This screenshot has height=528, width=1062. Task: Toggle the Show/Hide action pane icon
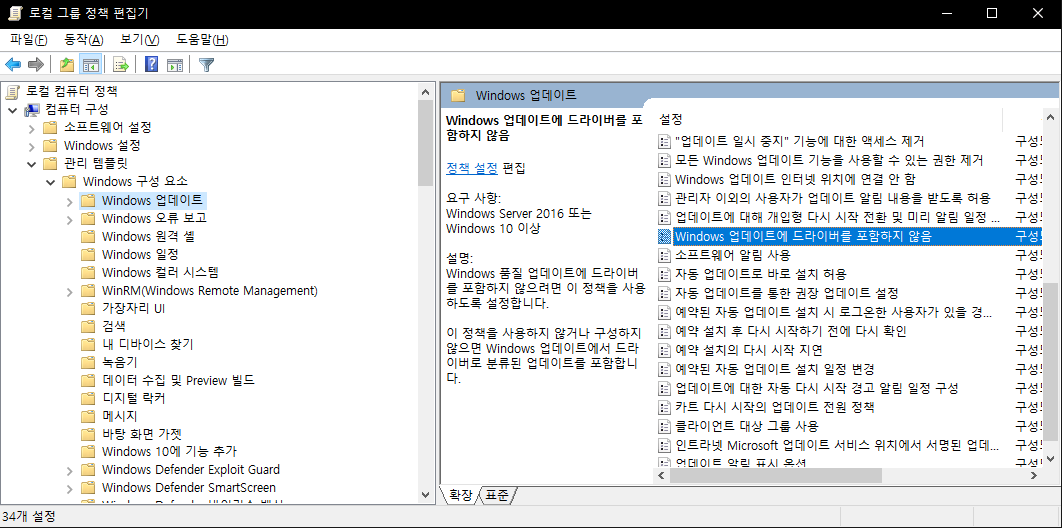click(x=175, y=65)
